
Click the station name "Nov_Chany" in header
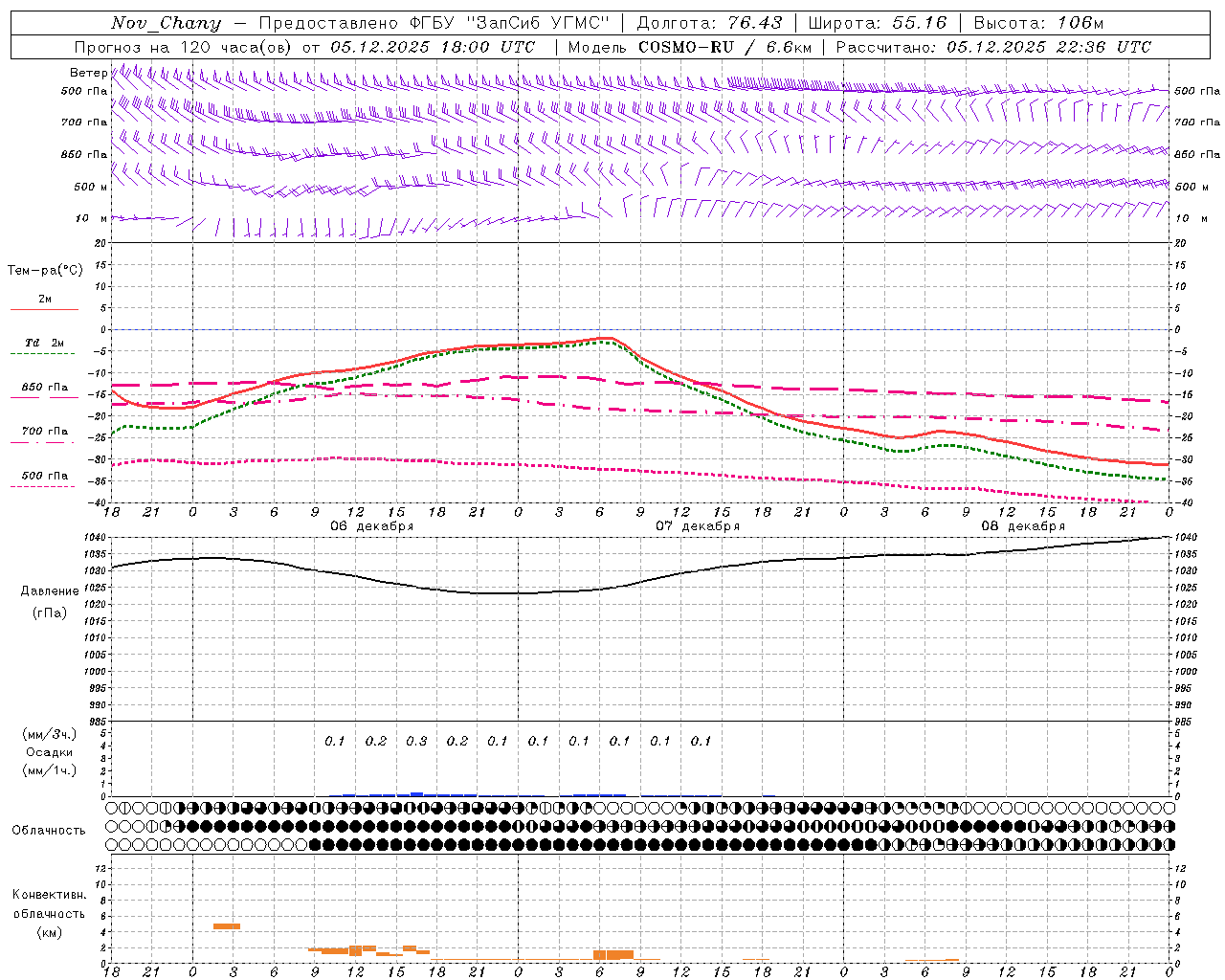166,23
